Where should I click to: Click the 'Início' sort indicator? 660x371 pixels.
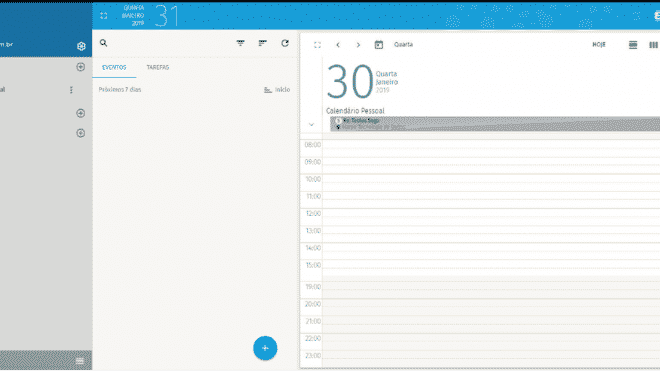(x=277, y=90)
